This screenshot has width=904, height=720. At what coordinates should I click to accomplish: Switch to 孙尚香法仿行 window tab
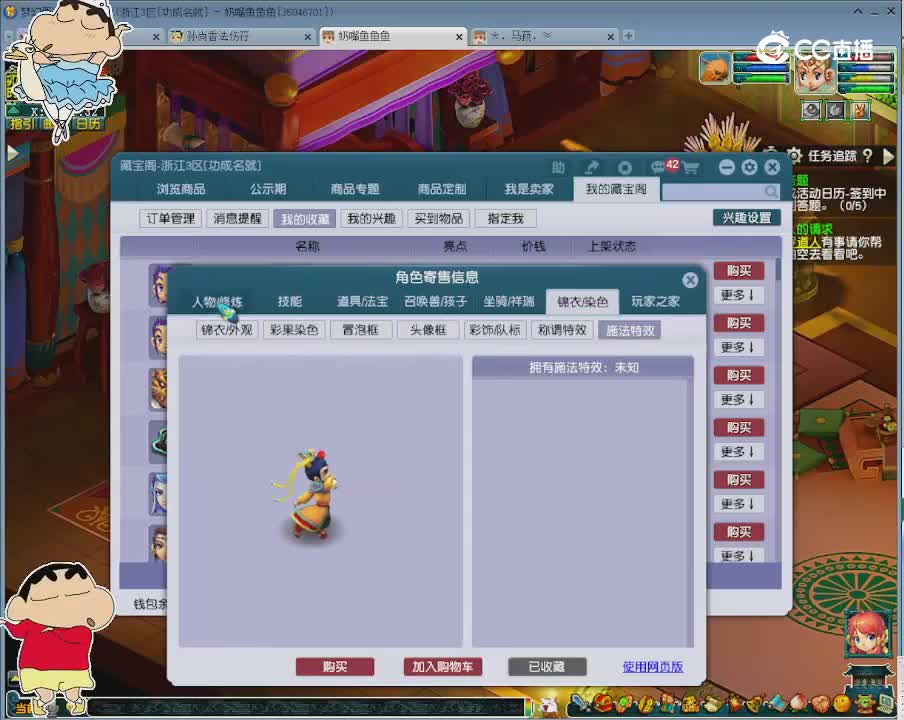click(242, 36)
